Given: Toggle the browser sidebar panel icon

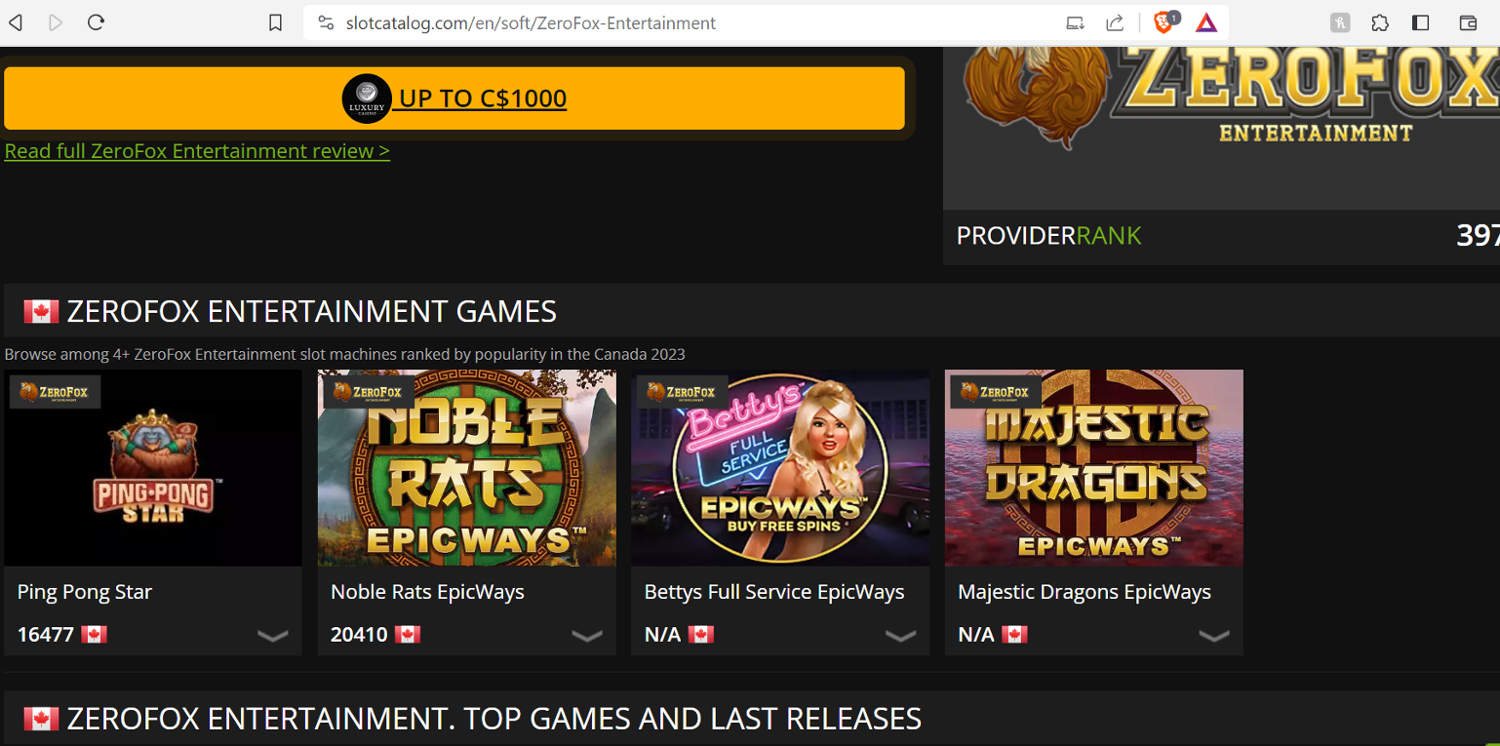Looking at the screenshot, I should (x=1420, y=23).
